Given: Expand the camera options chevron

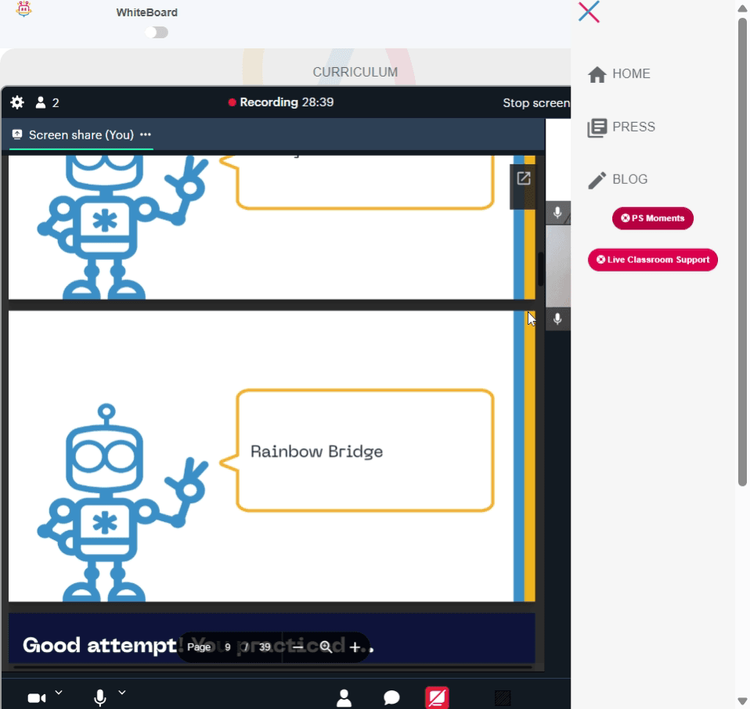Looking at the screenshot, I should (x=58, y=692).
